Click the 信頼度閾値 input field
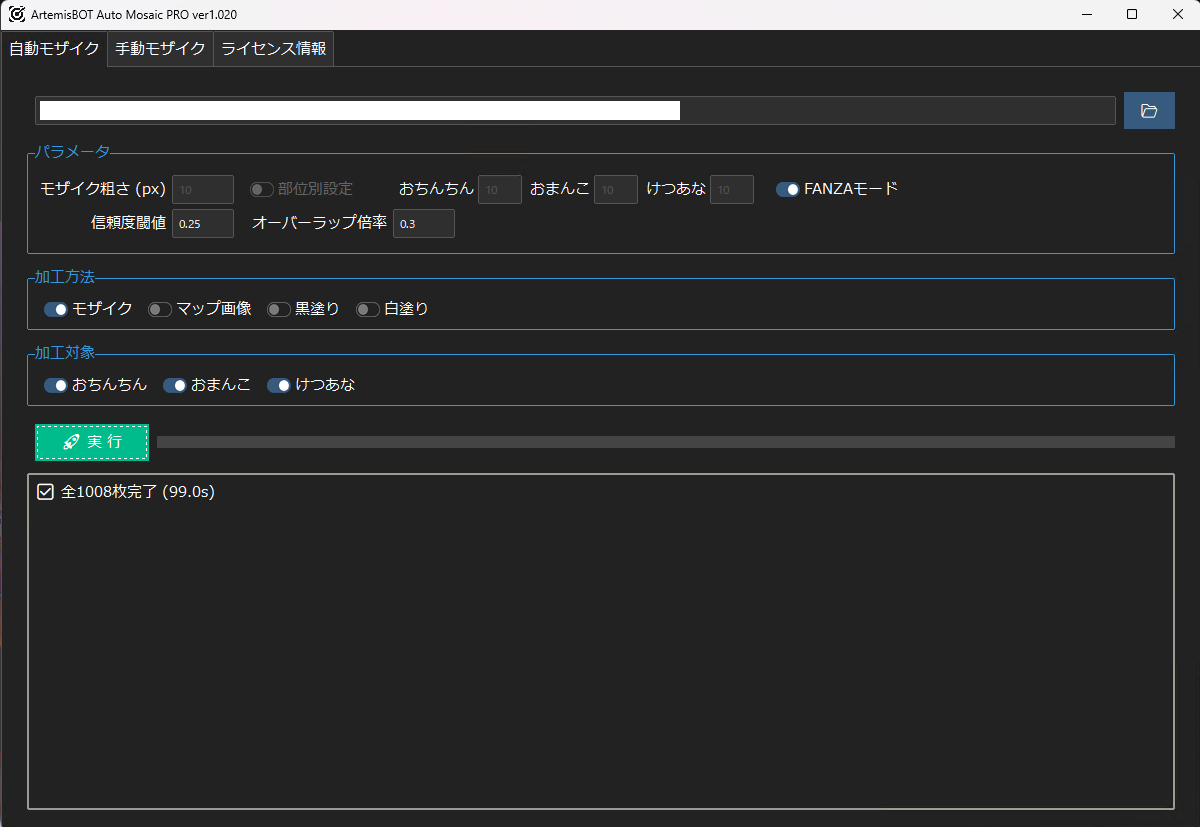Viewport: 1200px width, 827px height. (x=203, y=224)
